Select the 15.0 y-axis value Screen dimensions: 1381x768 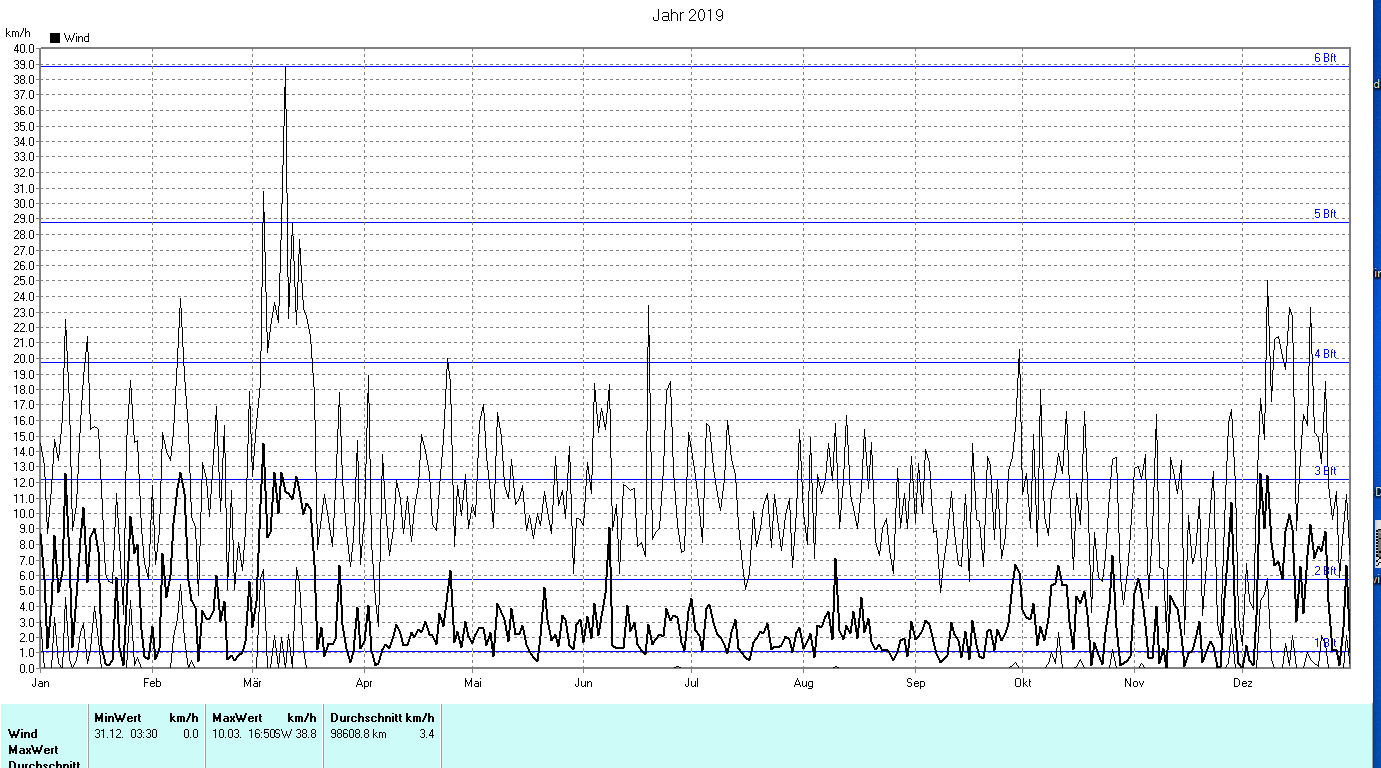23,436
